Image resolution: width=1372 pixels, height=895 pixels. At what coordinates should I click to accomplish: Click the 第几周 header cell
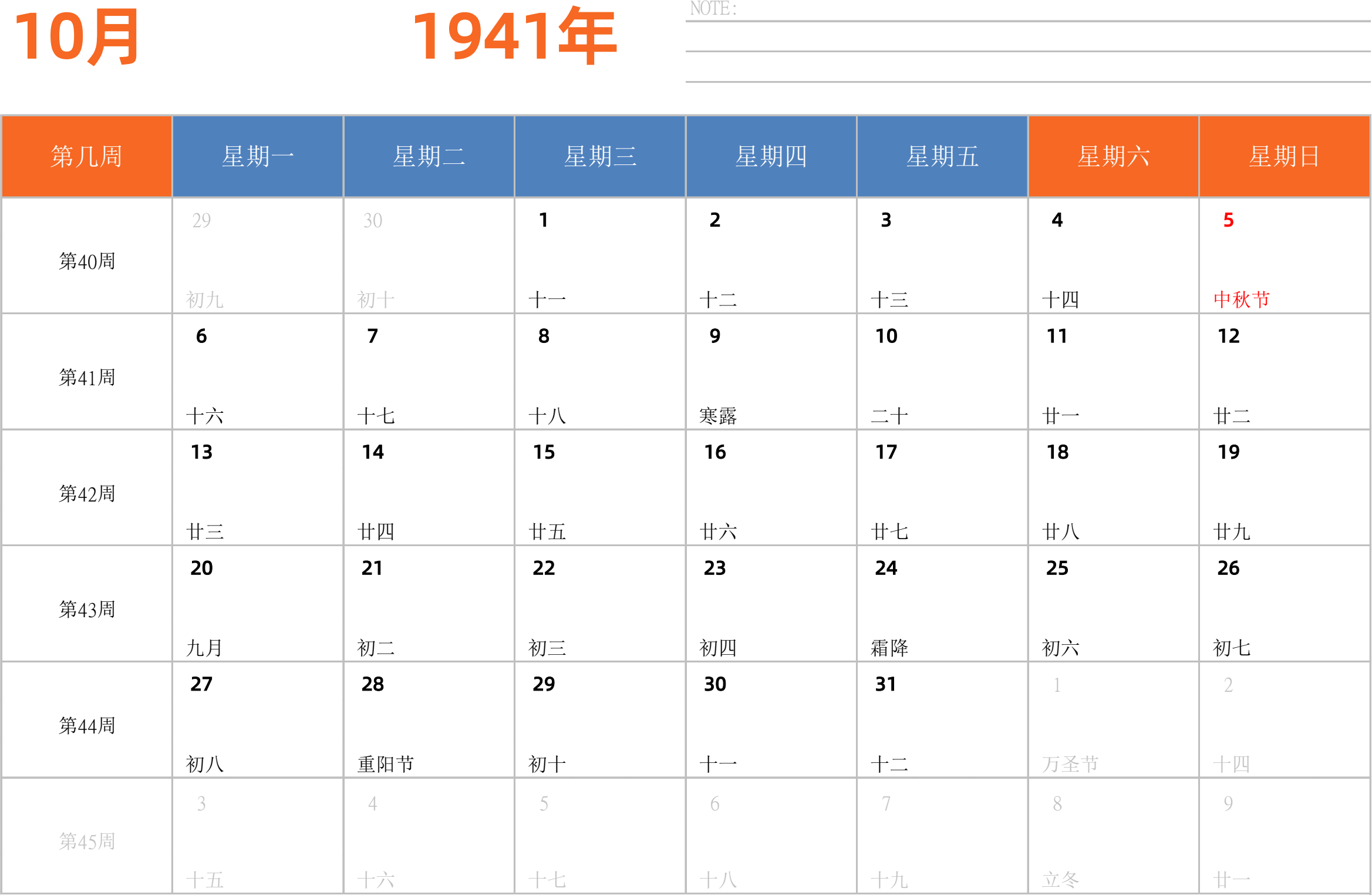(87, 157)
